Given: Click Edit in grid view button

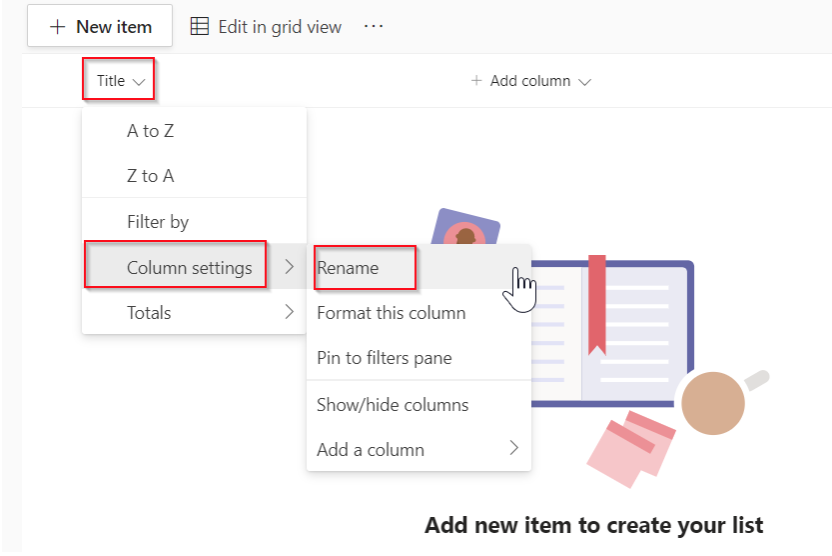Looking at the screenshot, I should tap(266, 27).
